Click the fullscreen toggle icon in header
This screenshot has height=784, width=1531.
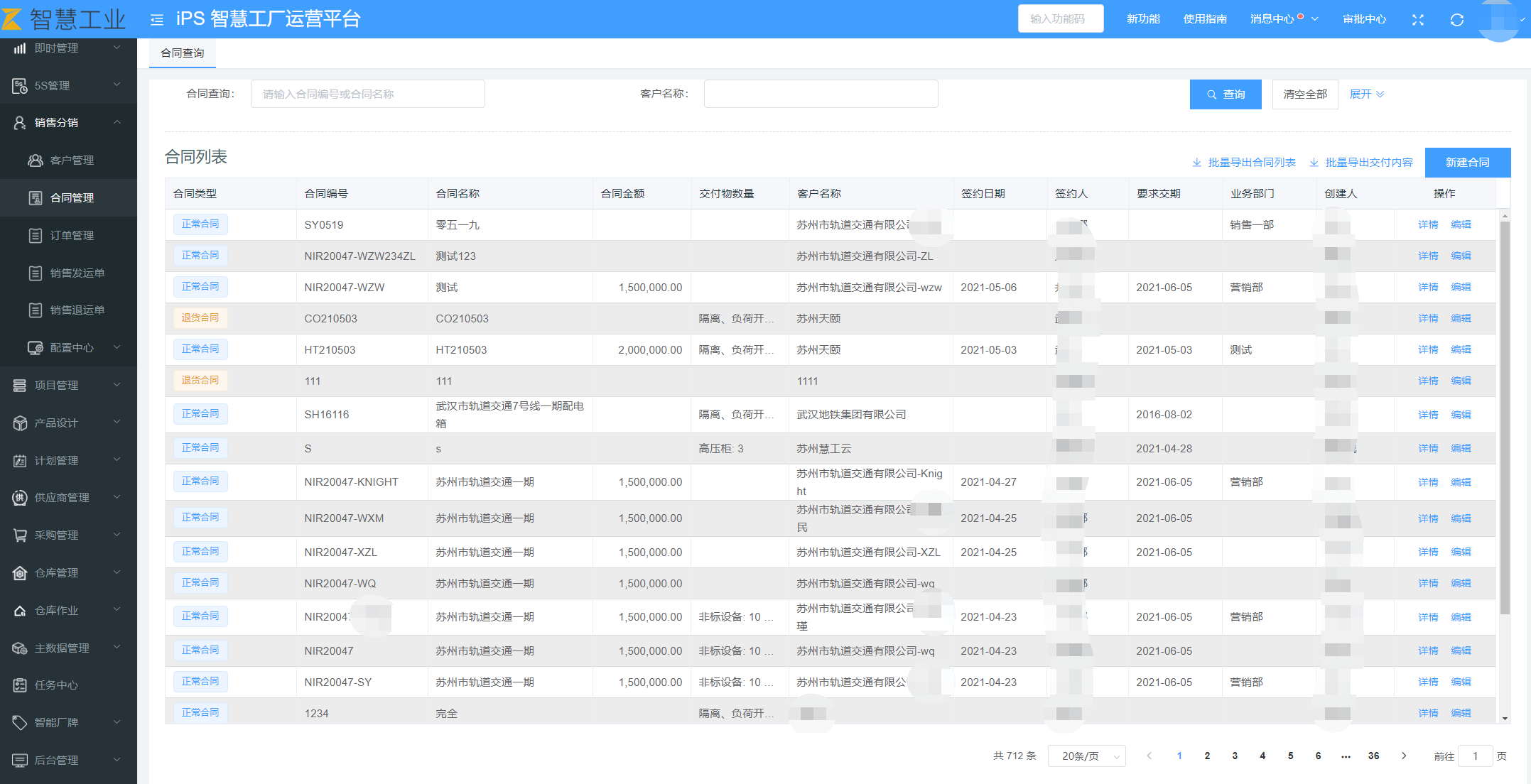pos(1417,20)
